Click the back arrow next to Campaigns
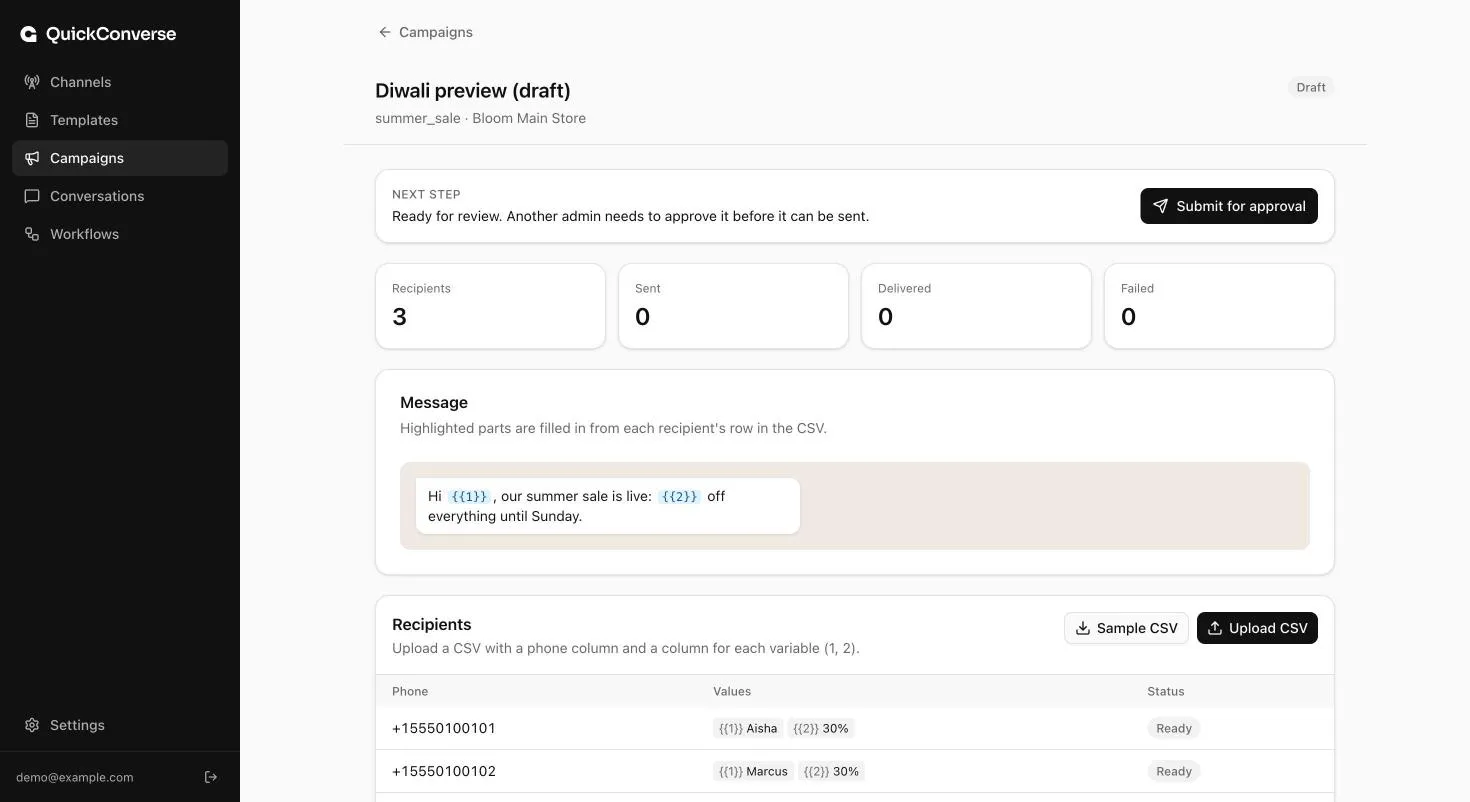 click(x=384, y=32)
